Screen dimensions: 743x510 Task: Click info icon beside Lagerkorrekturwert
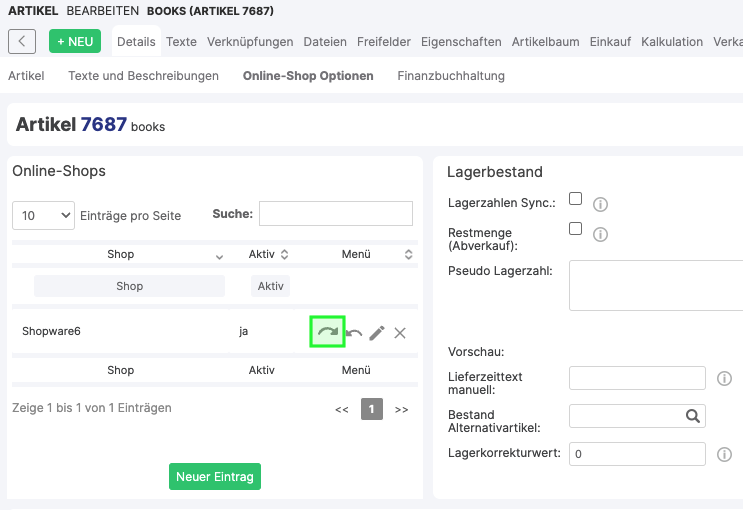tap(725, 455)
